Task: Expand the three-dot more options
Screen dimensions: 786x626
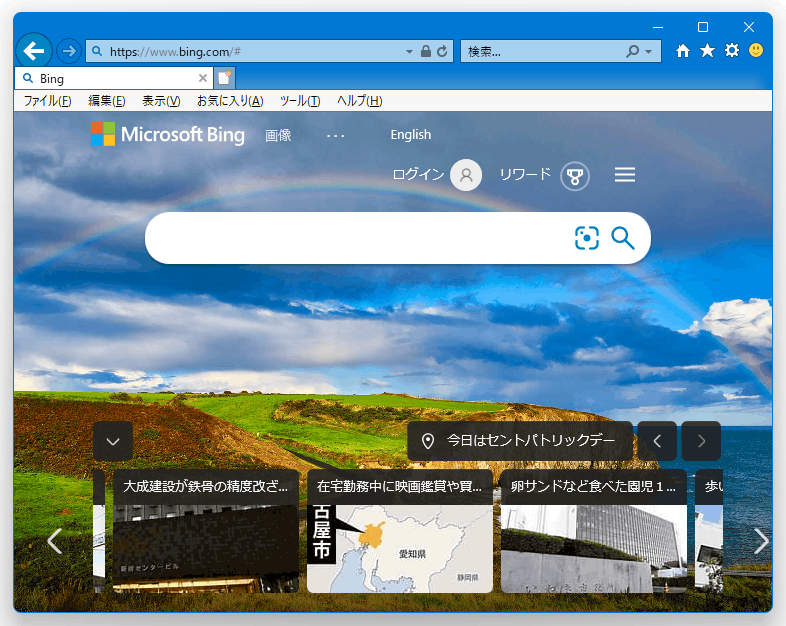Action: click(x=335, y=136)
